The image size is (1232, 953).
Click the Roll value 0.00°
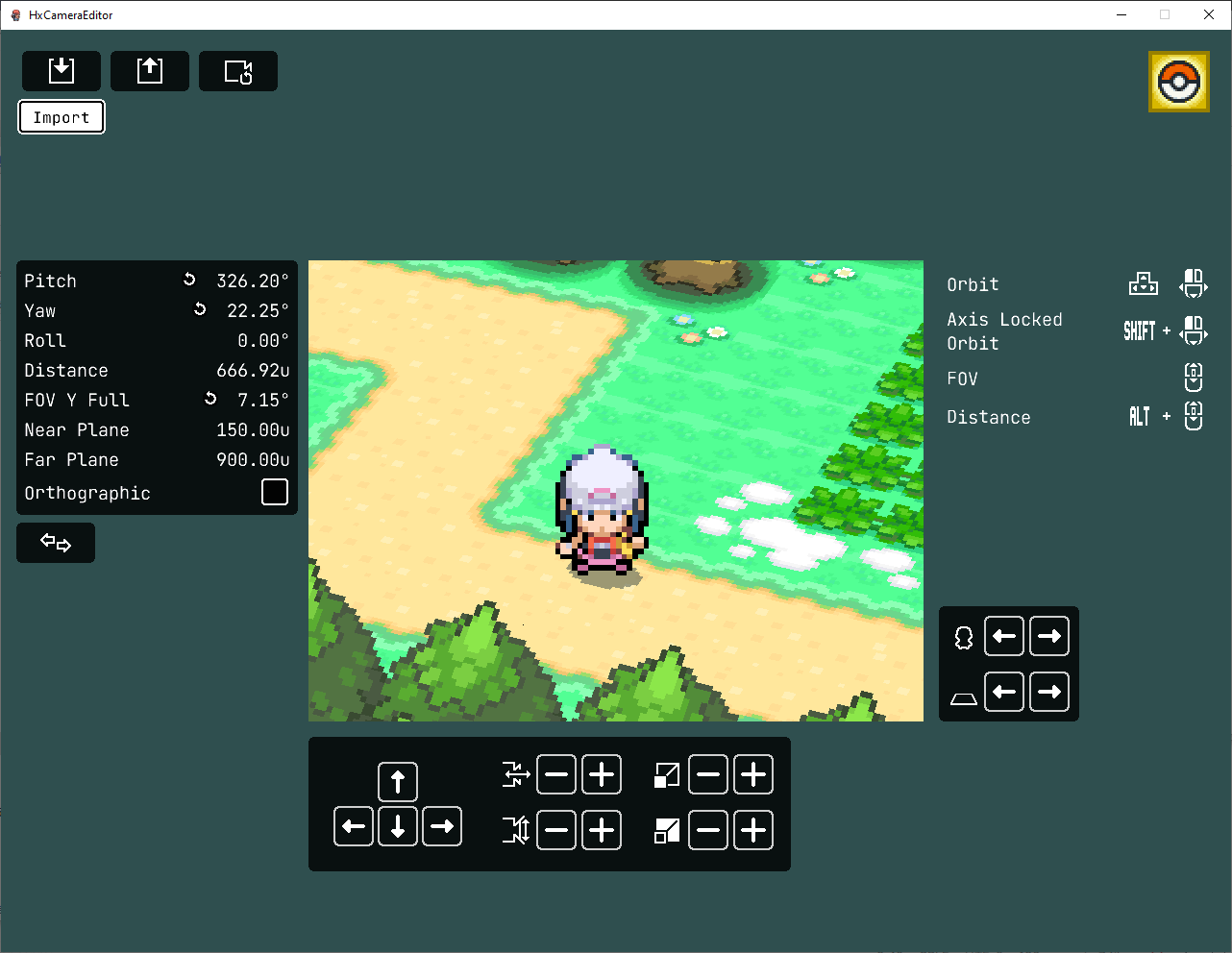[263, 340]
